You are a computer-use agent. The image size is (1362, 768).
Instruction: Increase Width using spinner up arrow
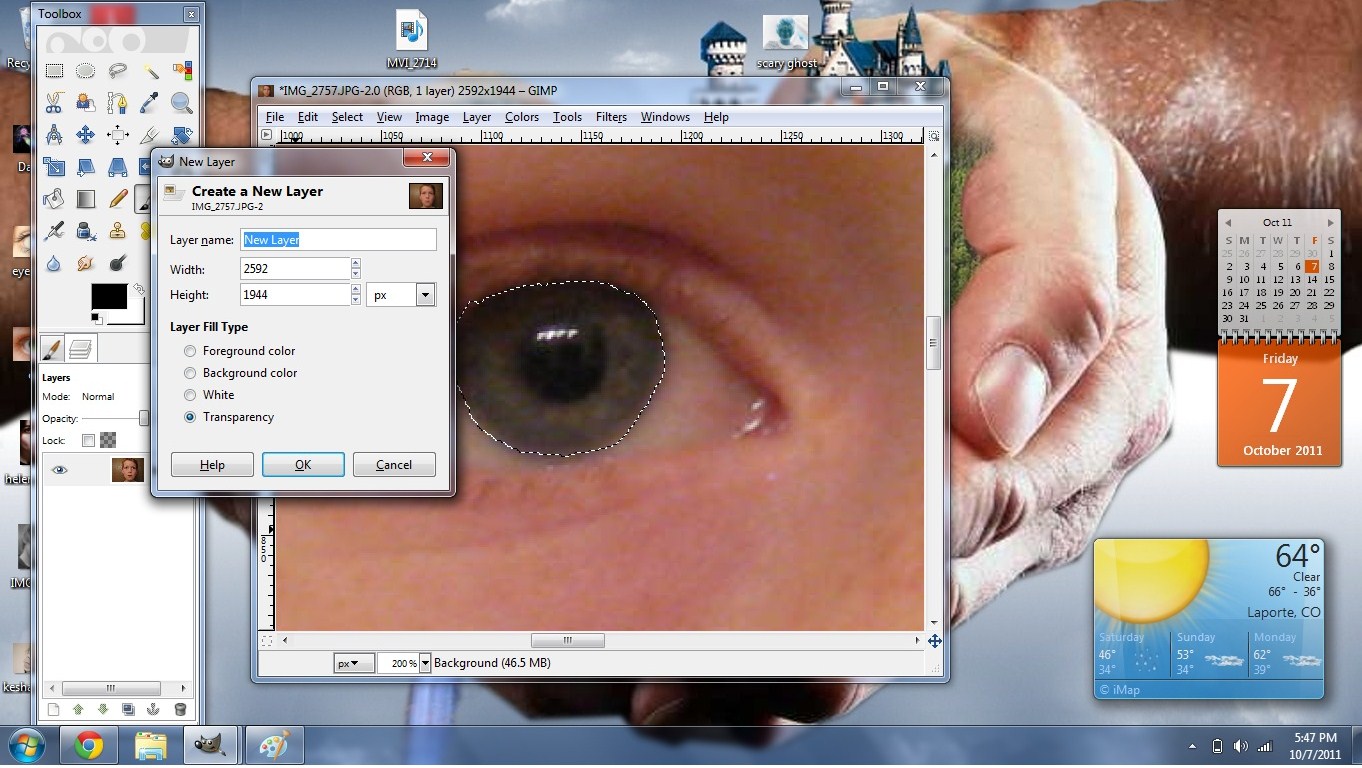[x=355, y=264]
